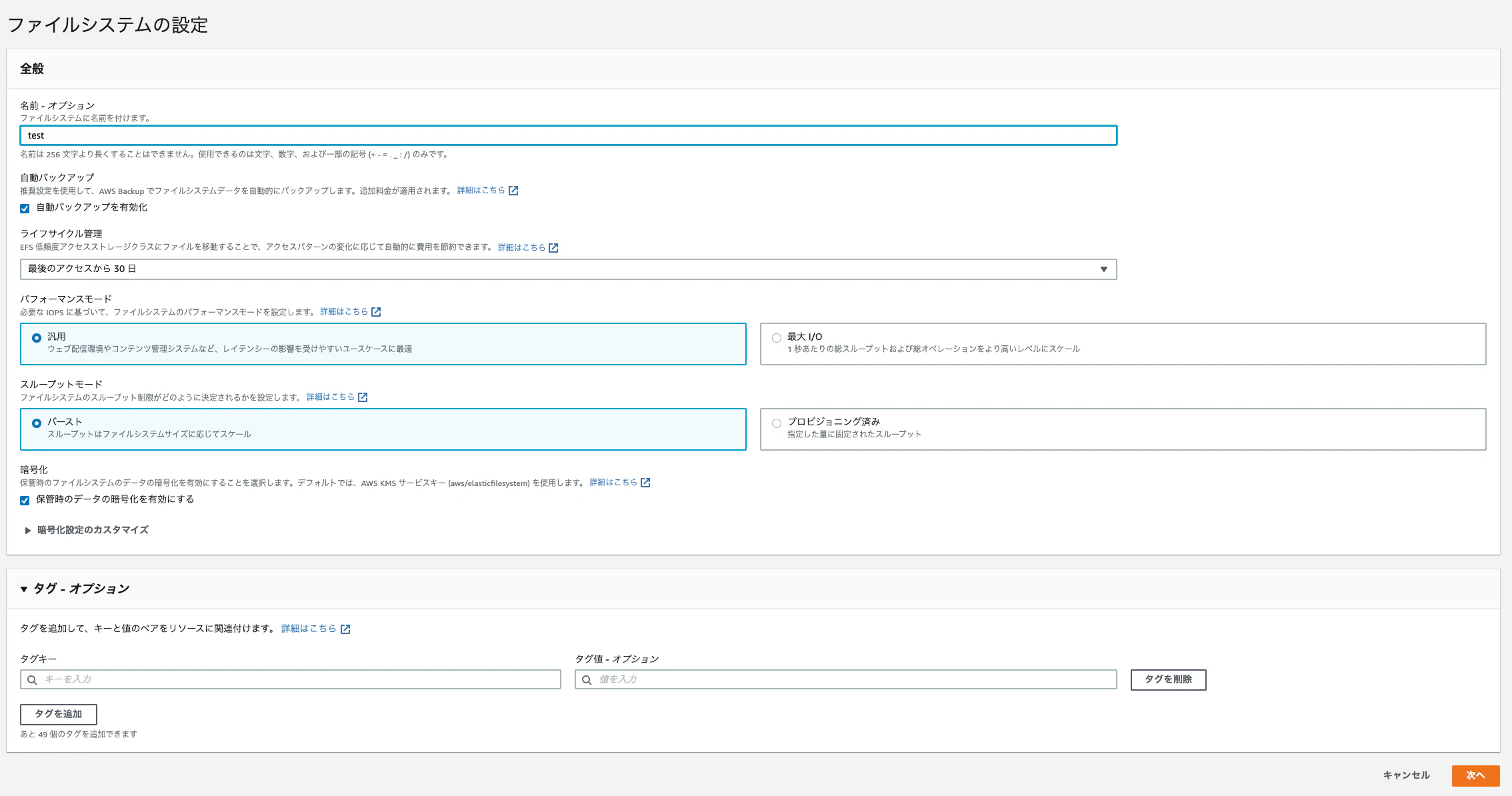1512x796 pixels.
Task: Toggle 保管時のデータの暗号化を有効にする checkbox
Action: coord(25,500)
